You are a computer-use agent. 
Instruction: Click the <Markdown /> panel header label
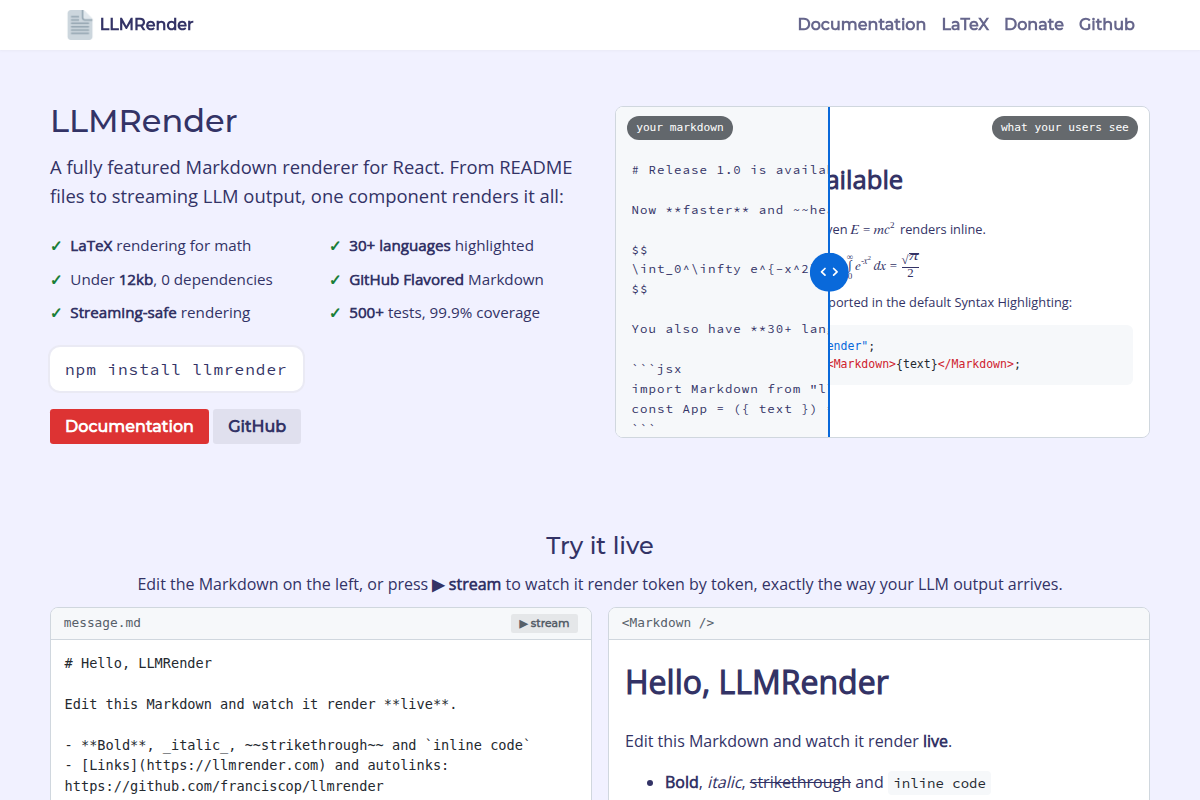click(x=668, y=623)
